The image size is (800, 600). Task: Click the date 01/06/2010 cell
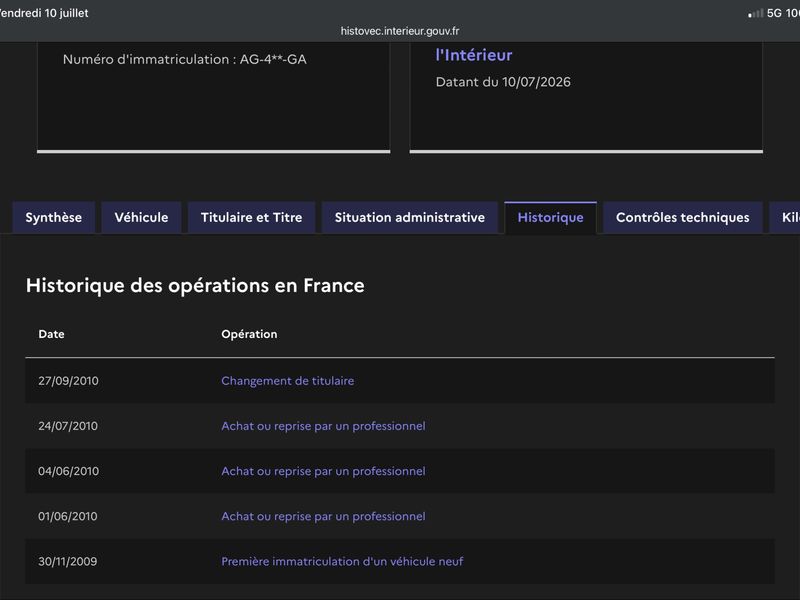(68, 516)
